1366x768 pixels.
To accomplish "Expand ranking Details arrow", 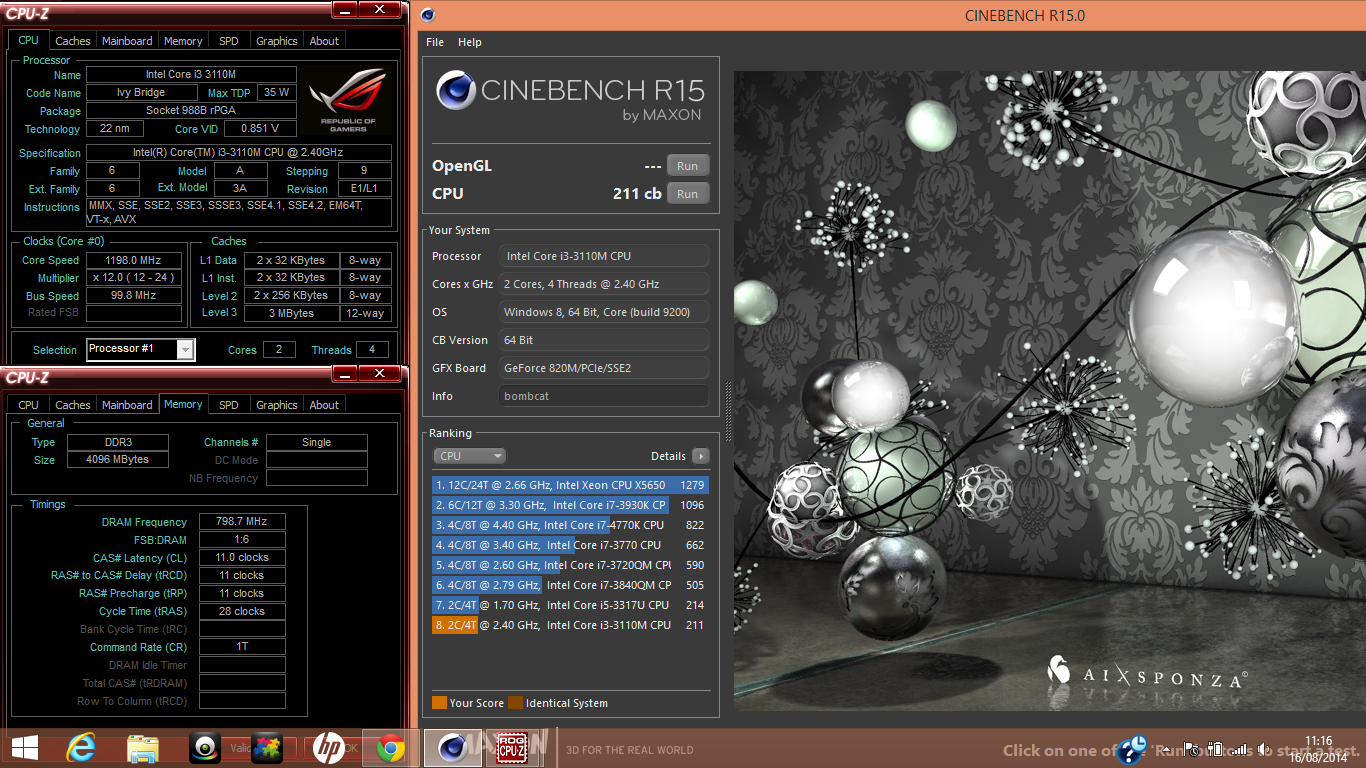I will point(701,456).
